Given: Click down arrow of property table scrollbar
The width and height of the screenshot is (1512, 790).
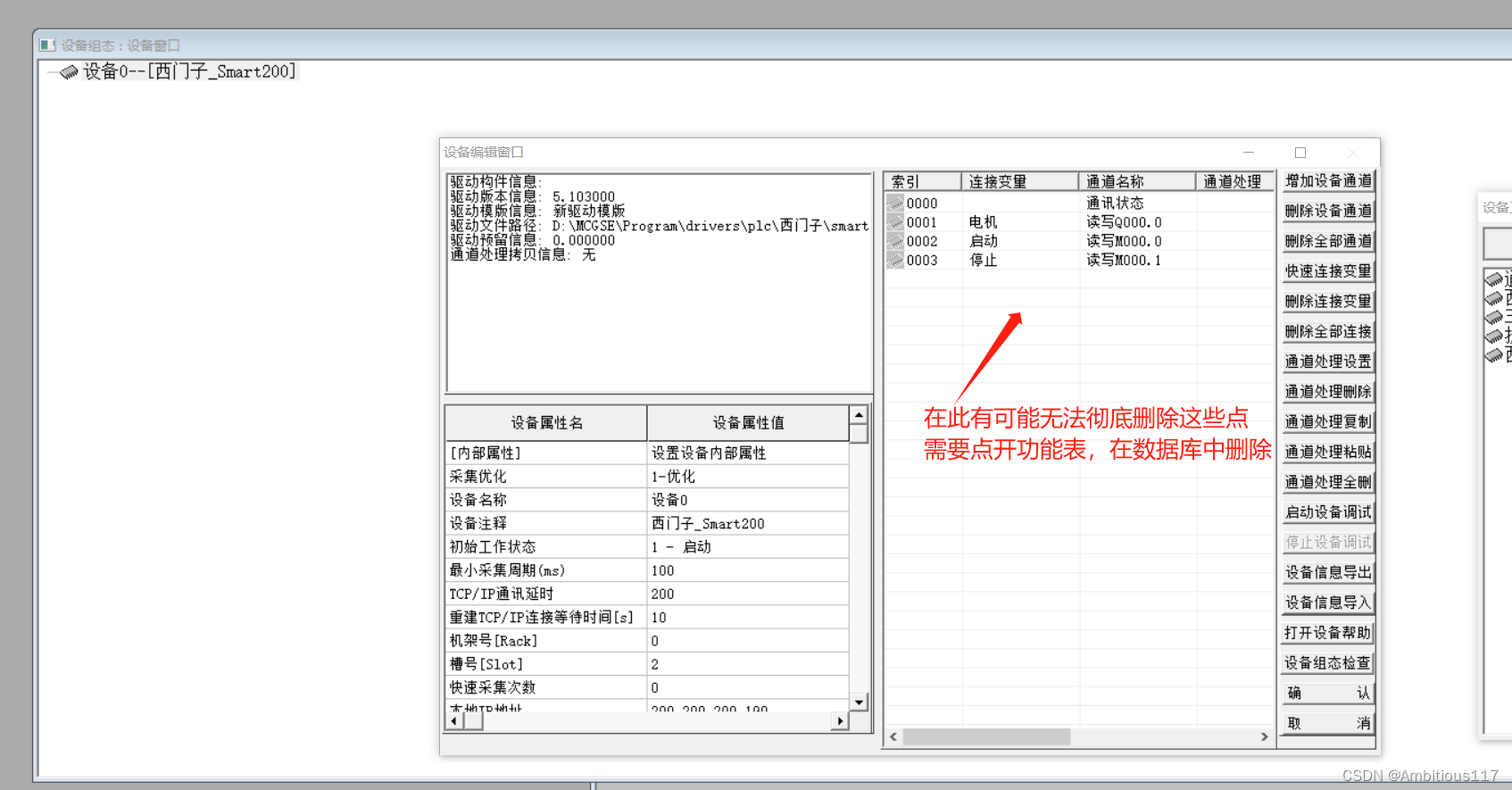Looking at the screenshot, I should click(x=859, y=703).
